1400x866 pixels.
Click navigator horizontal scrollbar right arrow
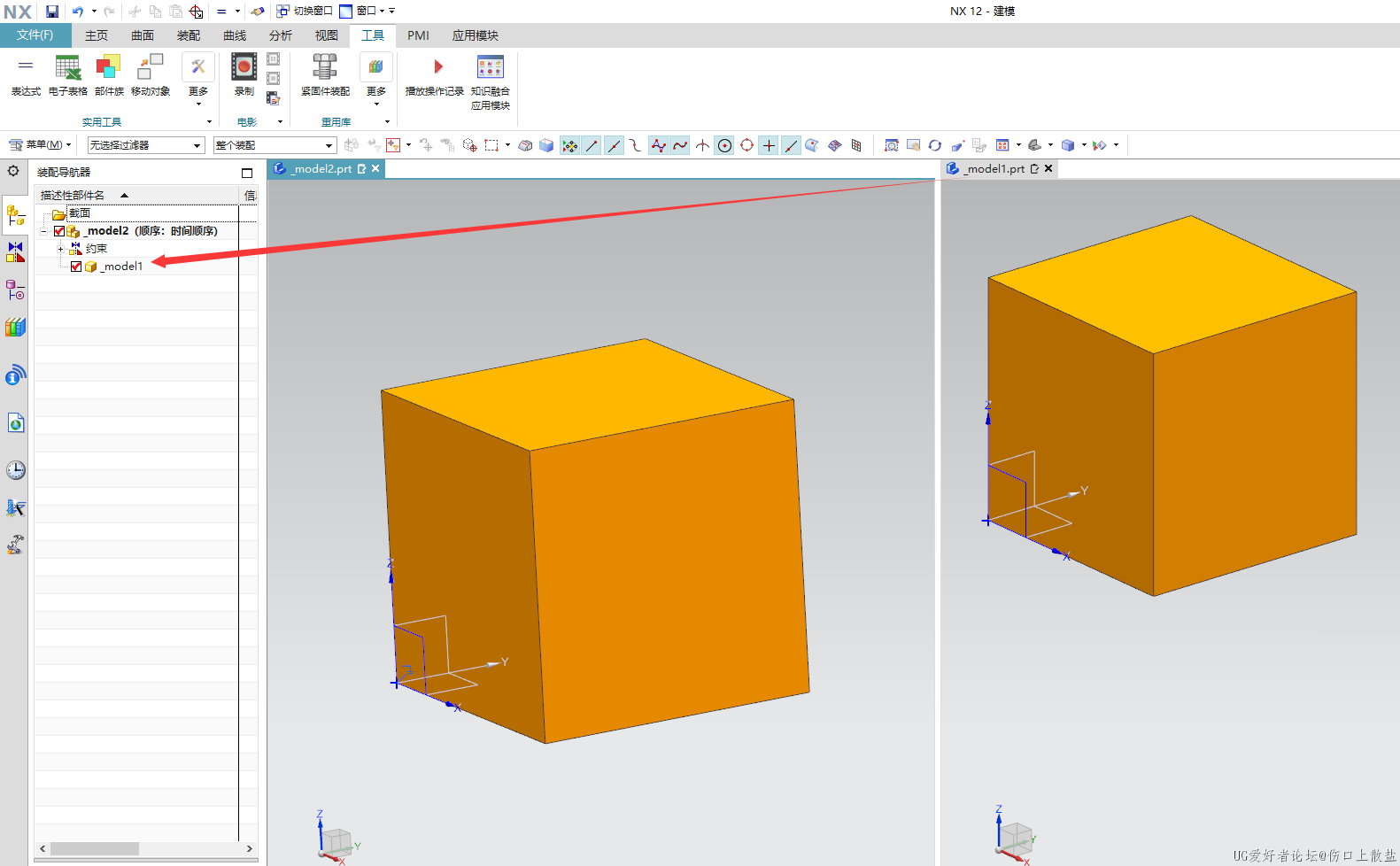(x=249, y=848)
